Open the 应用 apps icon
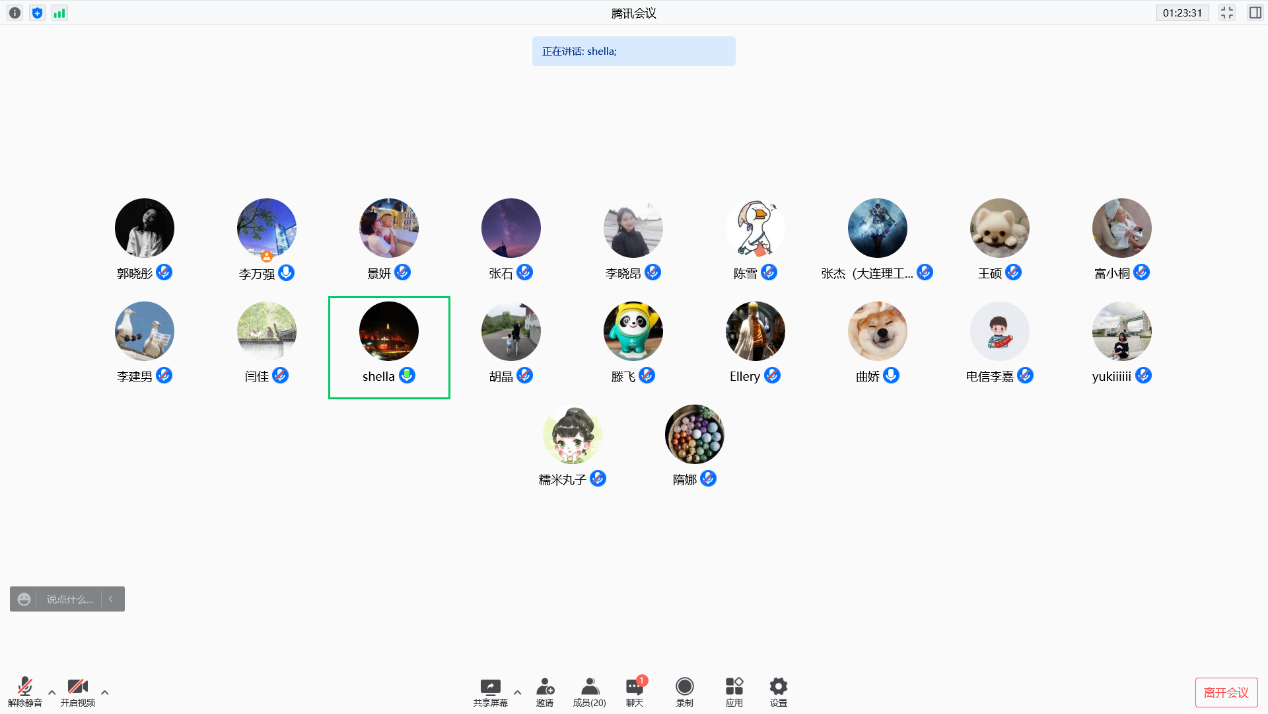The height and width of the screenshot is (714, 1268). [734, 691]
